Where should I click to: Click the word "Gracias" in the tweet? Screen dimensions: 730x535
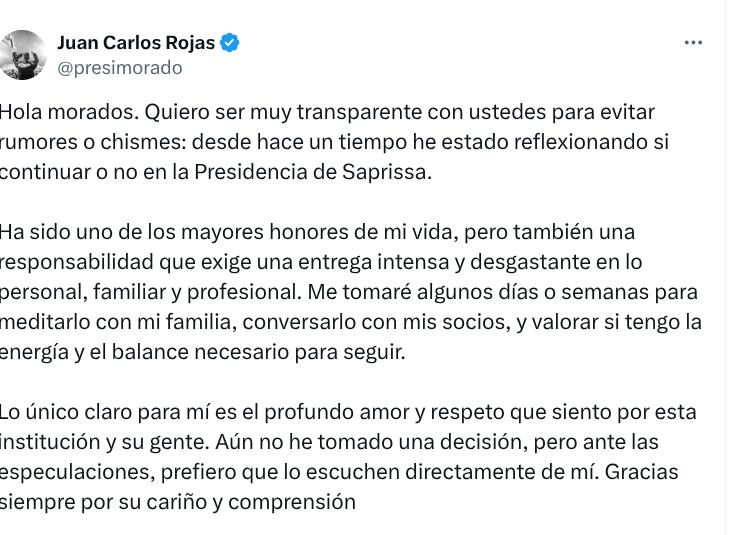(641, 472)
